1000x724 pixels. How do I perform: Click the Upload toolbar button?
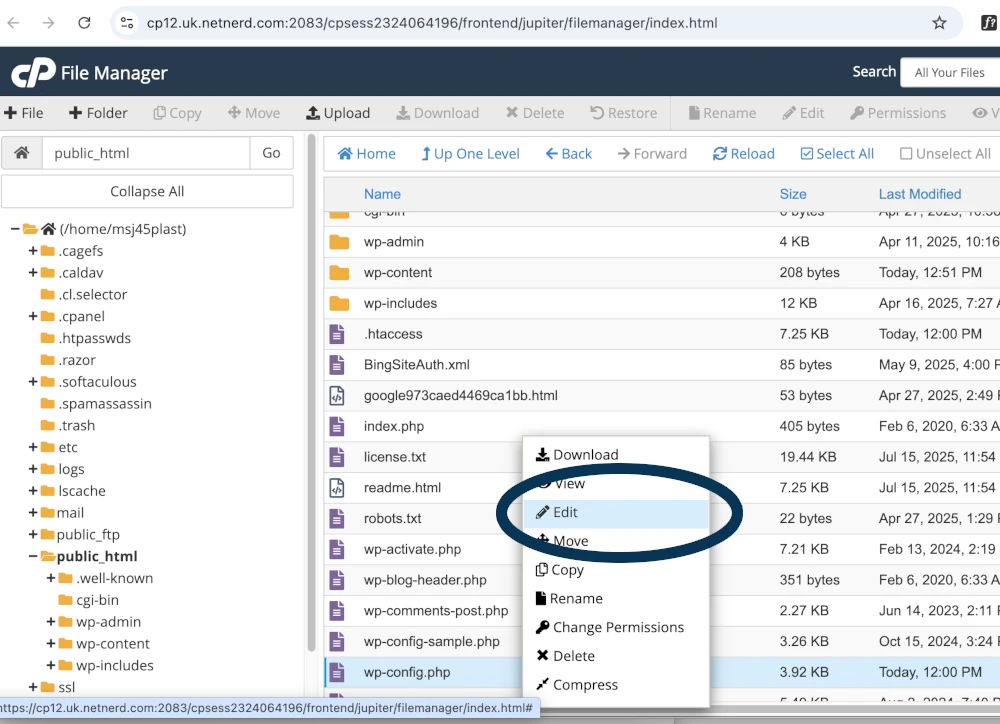pos(338,113)
